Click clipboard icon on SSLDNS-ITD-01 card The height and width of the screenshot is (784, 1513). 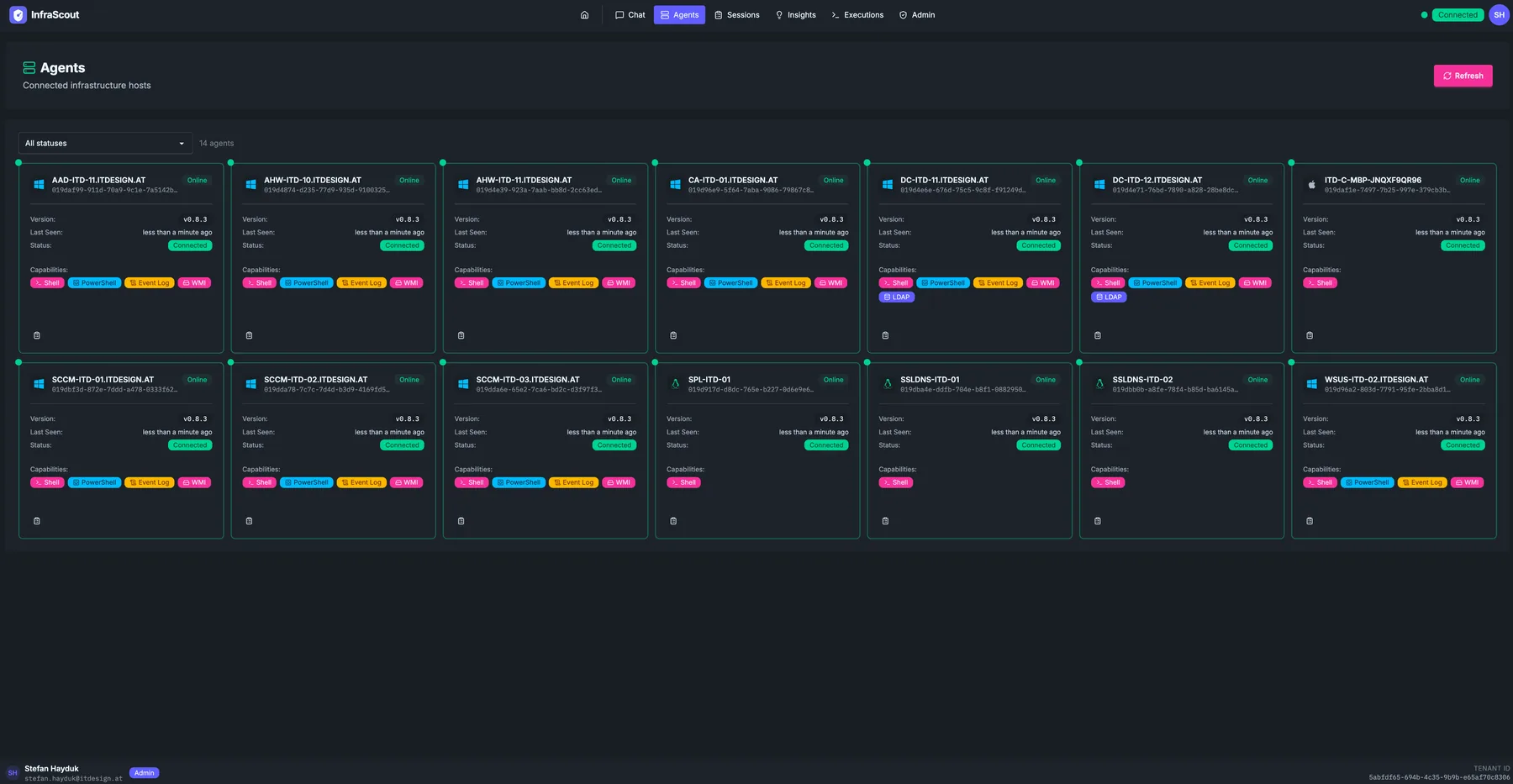point(885,521)
